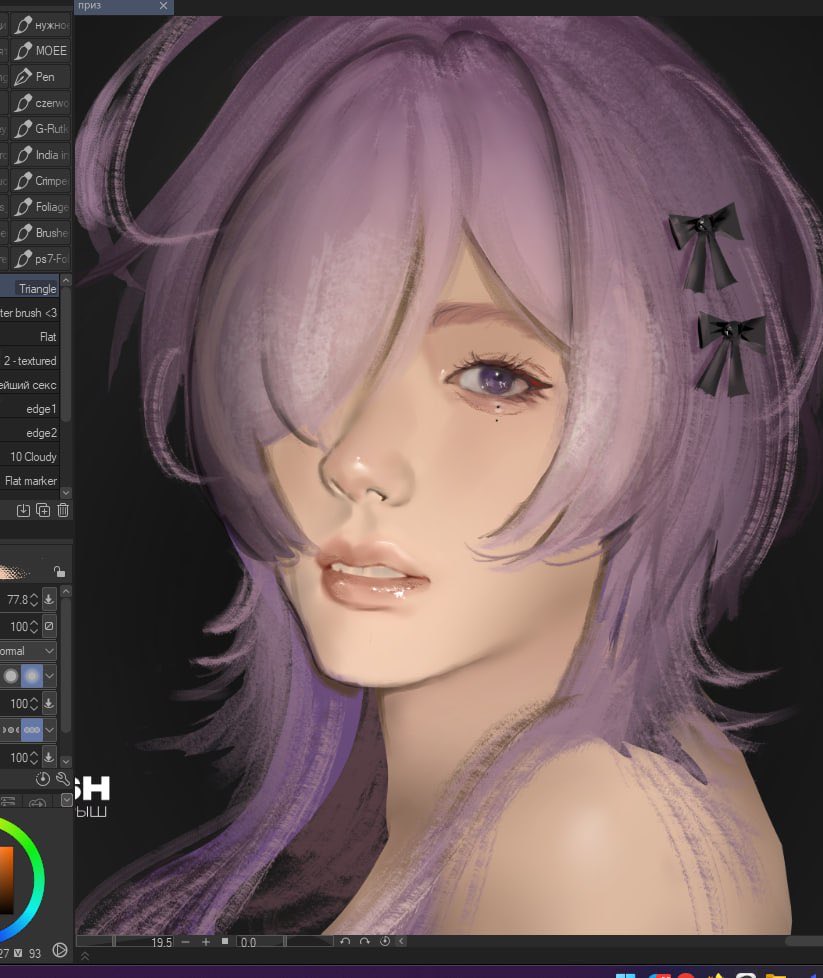Select the 'ter brush <3' brush
Viewport: 823px width, 978px height.
pos(29,312)
